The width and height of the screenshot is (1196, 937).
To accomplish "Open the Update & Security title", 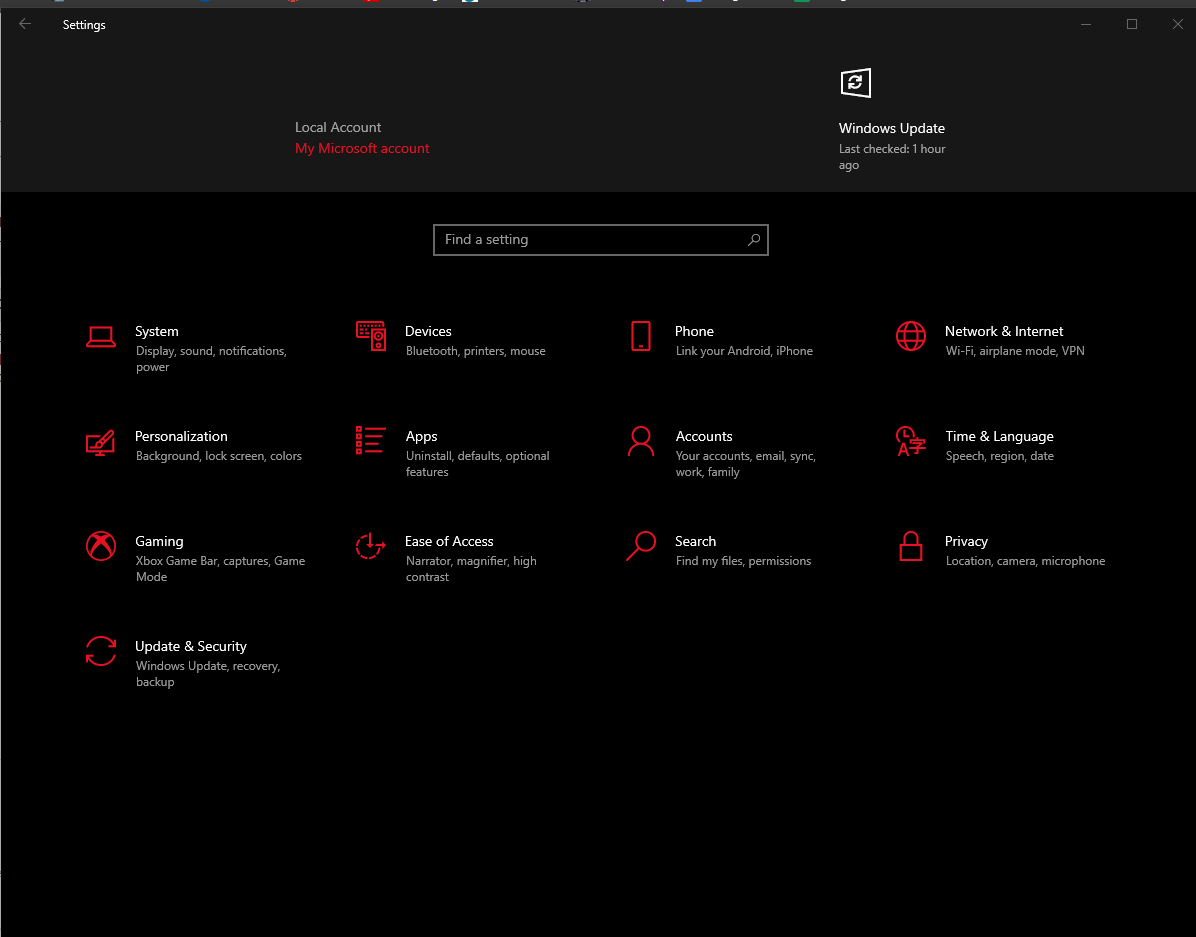I will tap(191, 646).
